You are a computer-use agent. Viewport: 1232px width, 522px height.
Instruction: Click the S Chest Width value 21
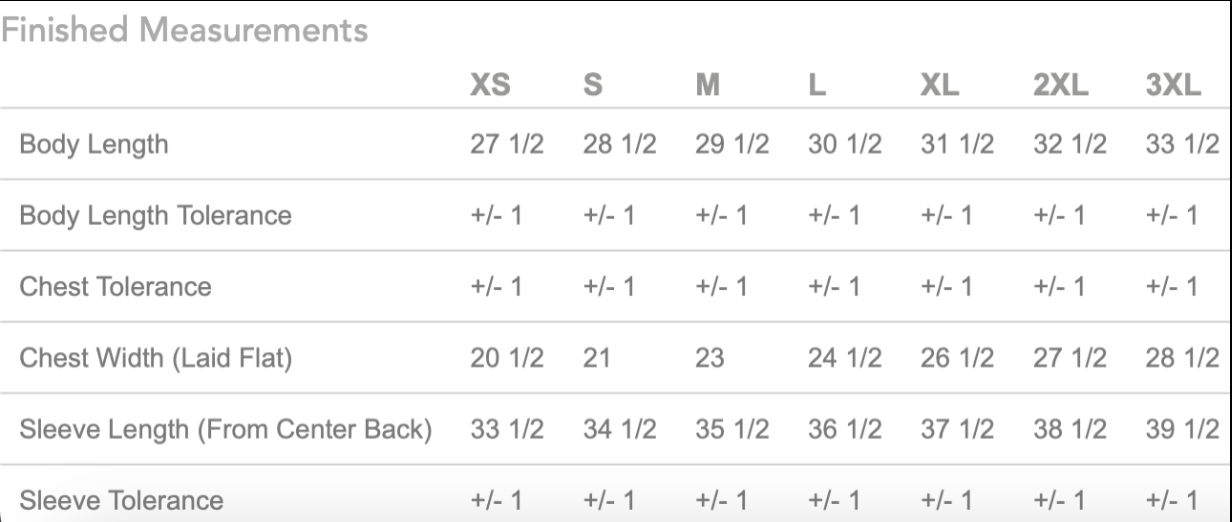(x=597, y=358)
